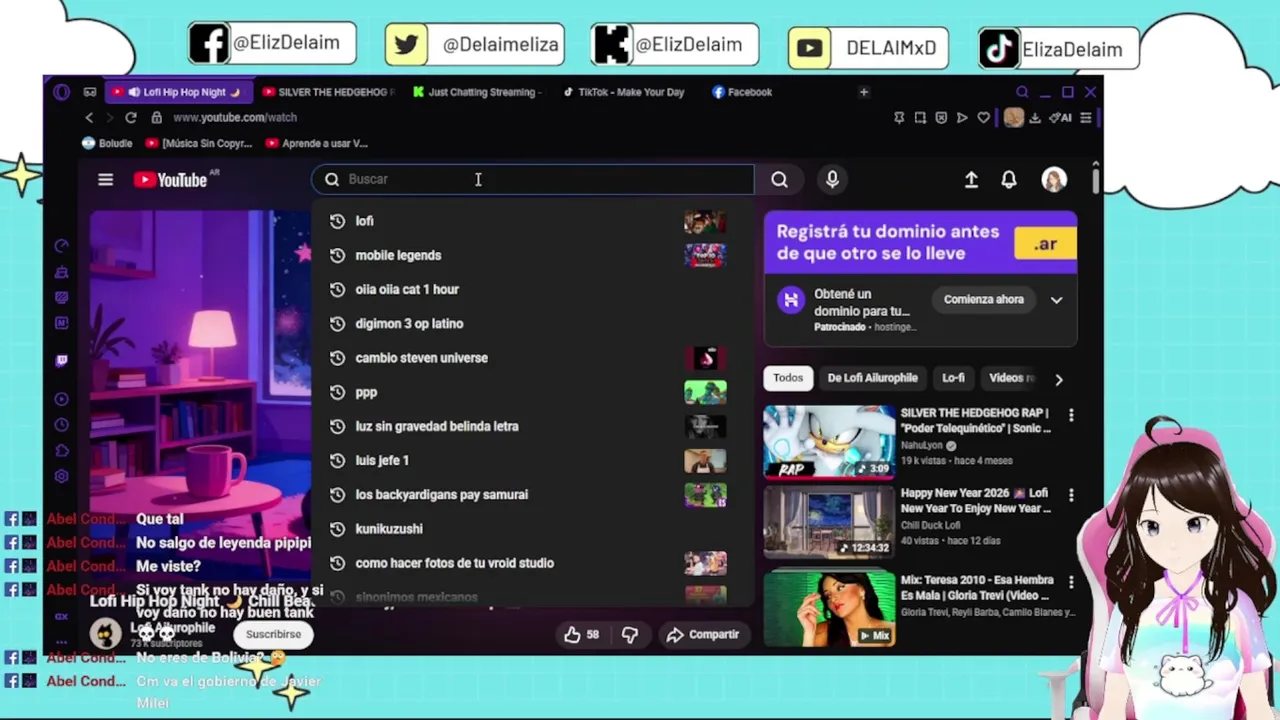Select the Lo-fi filter chip
Viewport: 1280px width, 720px height.
[x=953, y=378]
